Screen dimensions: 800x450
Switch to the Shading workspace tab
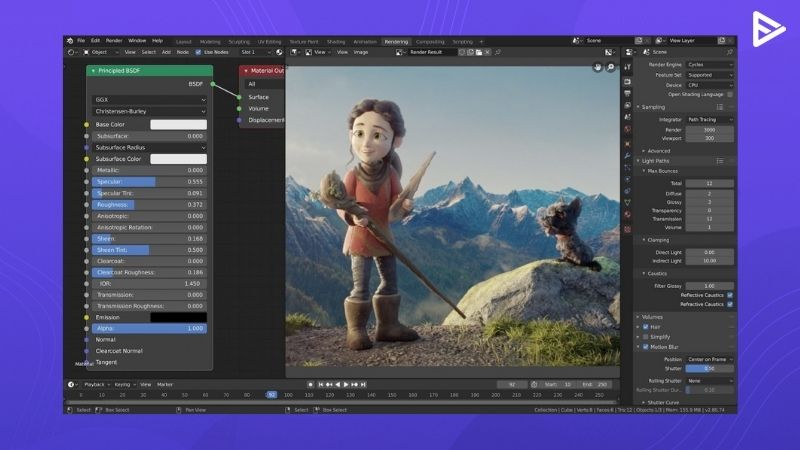click(336, 42)
